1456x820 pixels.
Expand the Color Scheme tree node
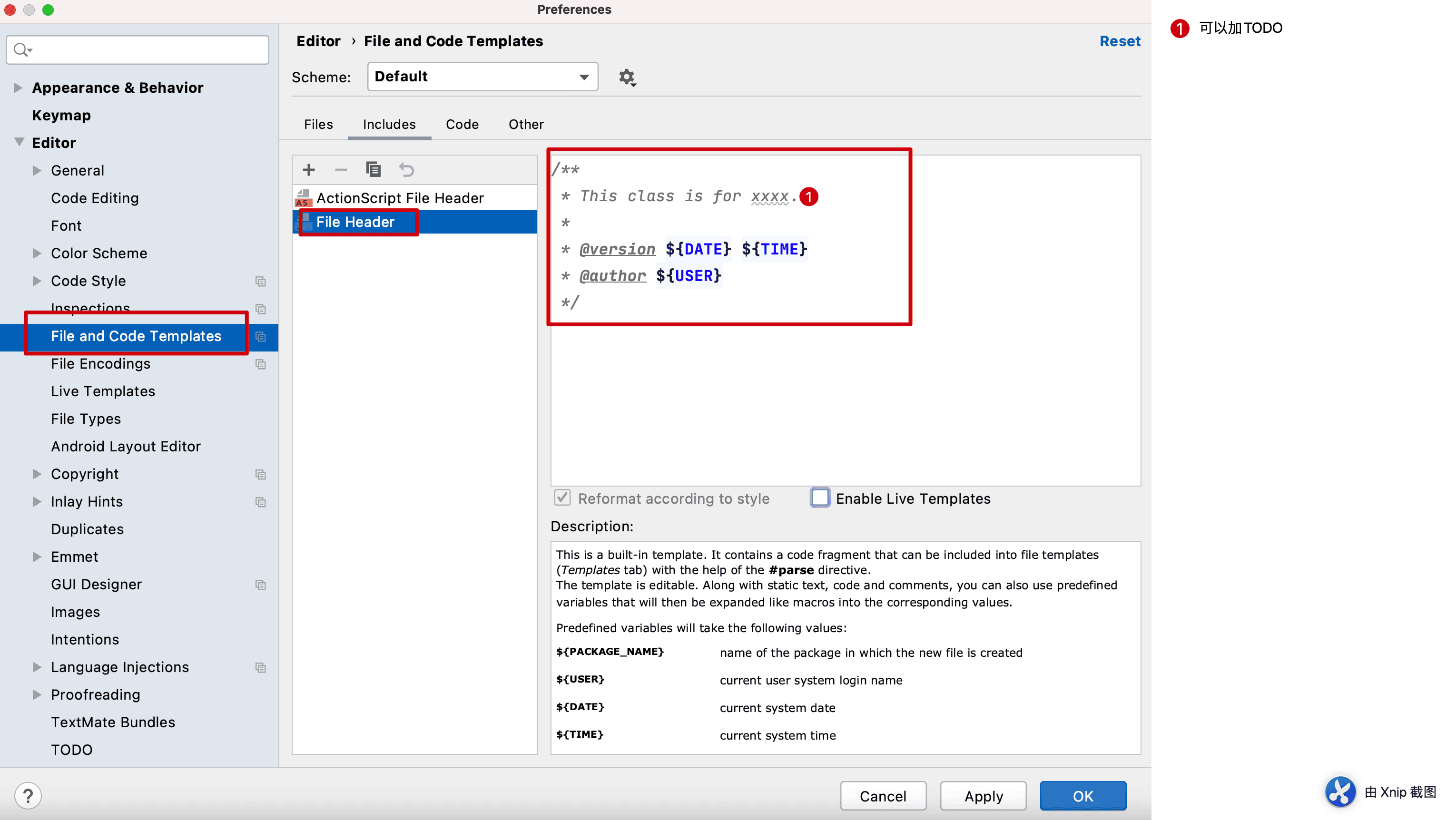point(37,253)
